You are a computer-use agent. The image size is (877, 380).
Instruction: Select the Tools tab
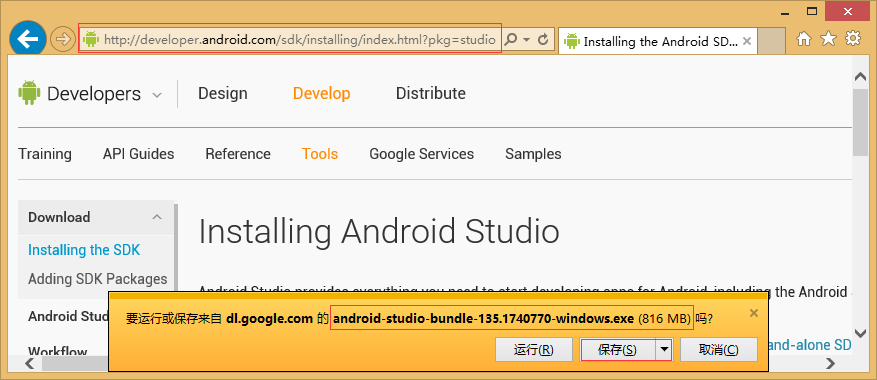tap(320, 154)
